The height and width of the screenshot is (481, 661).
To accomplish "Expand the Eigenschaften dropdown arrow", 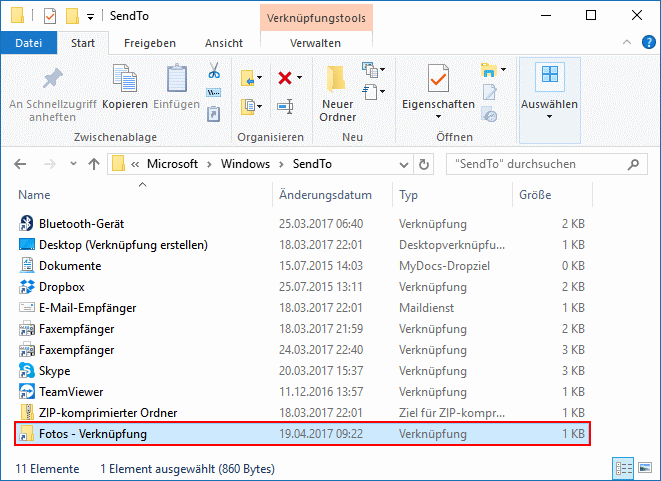I will click(438, 117).
